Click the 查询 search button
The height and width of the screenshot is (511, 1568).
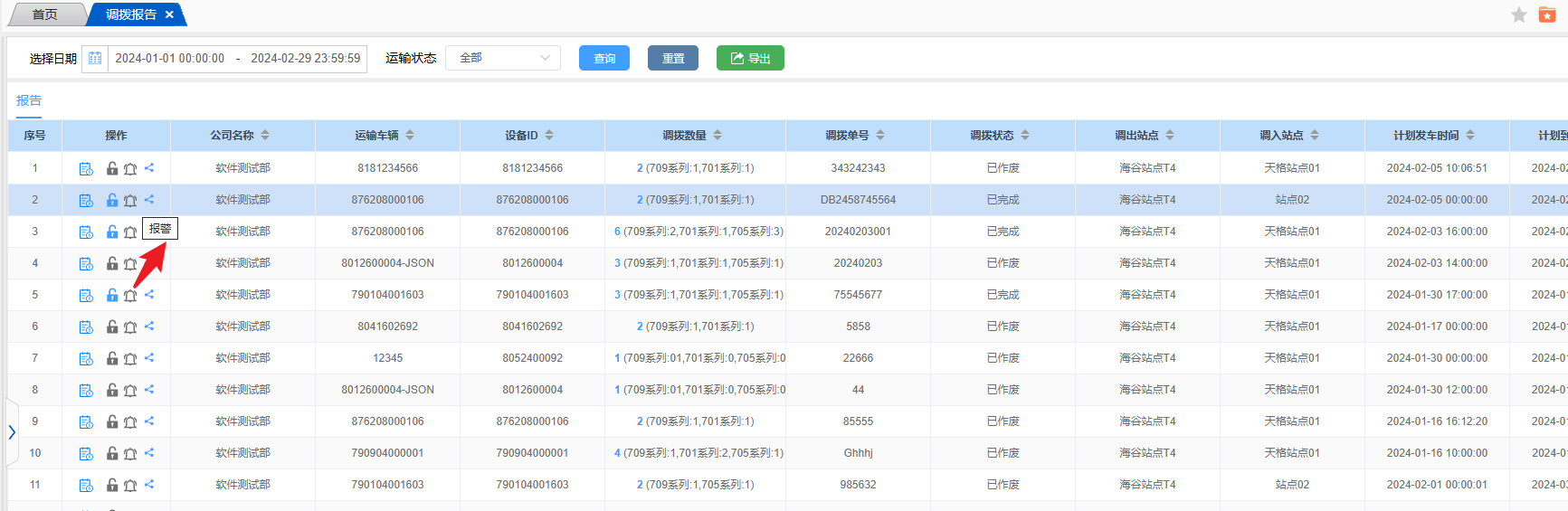pyautogui.click(x=604, y=58)
